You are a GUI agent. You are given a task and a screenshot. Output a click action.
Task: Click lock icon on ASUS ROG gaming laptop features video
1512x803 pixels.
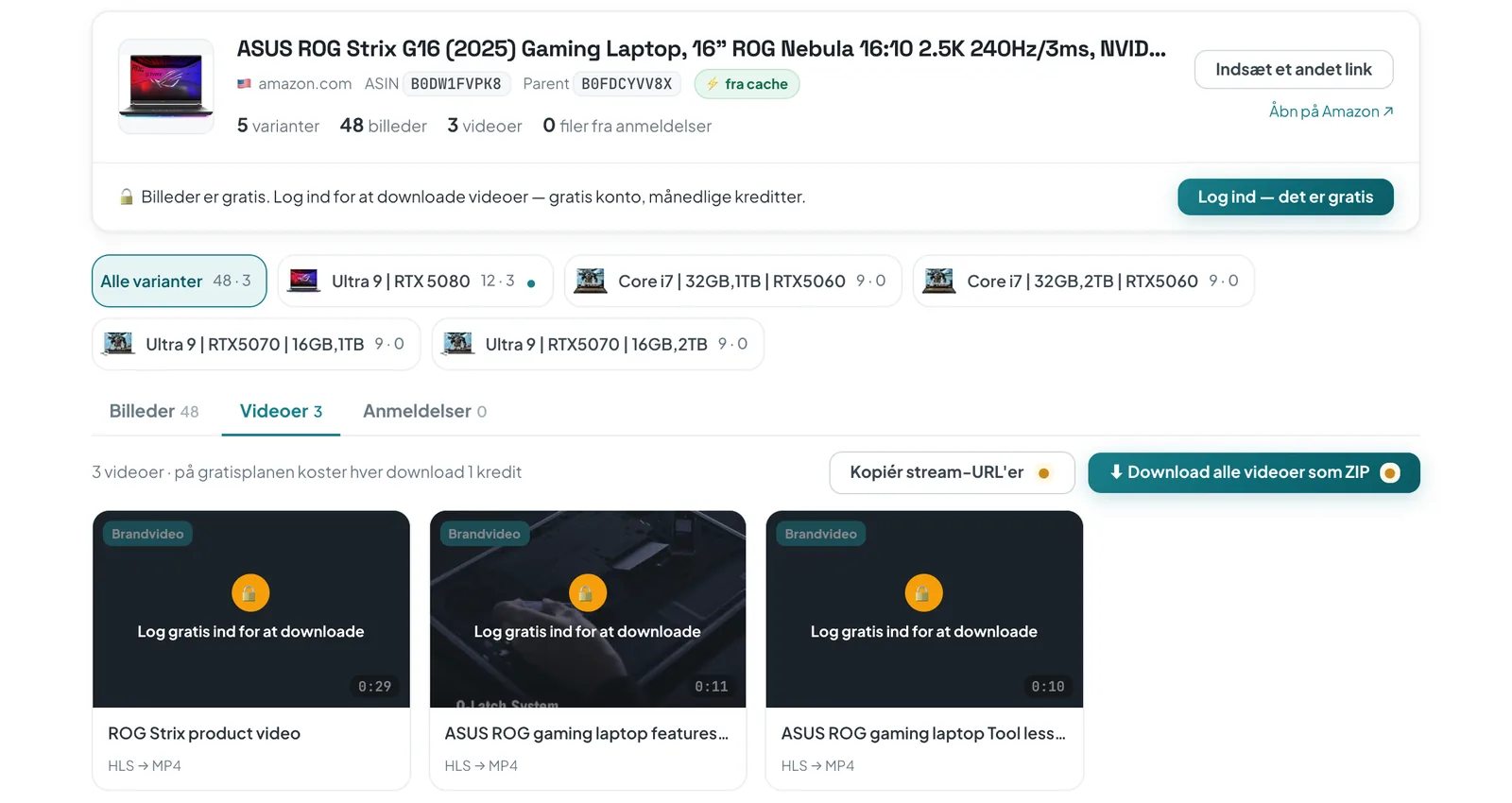(x=587, y=593)
